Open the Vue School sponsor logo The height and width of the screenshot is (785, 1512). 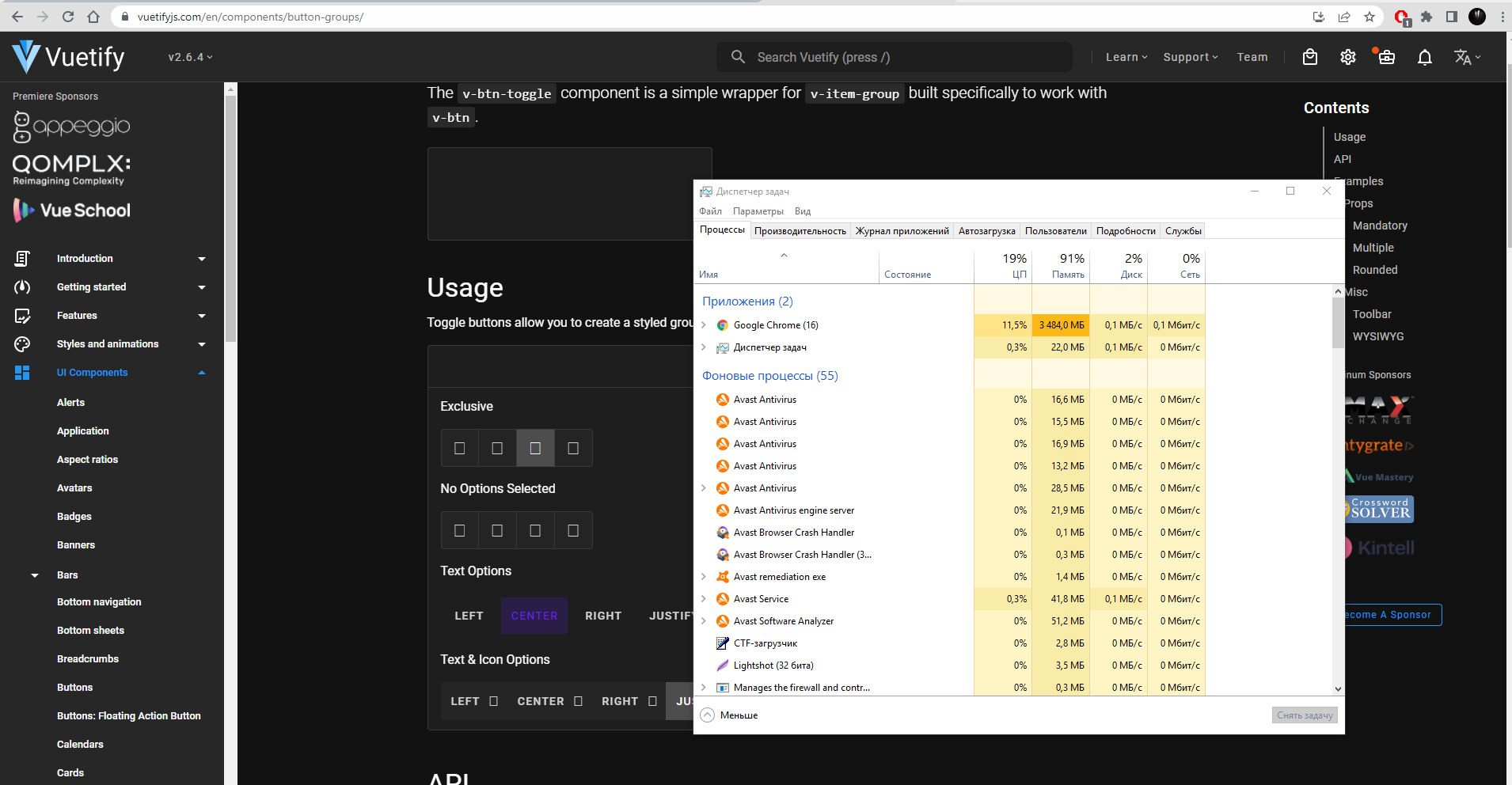click(71, 210)
